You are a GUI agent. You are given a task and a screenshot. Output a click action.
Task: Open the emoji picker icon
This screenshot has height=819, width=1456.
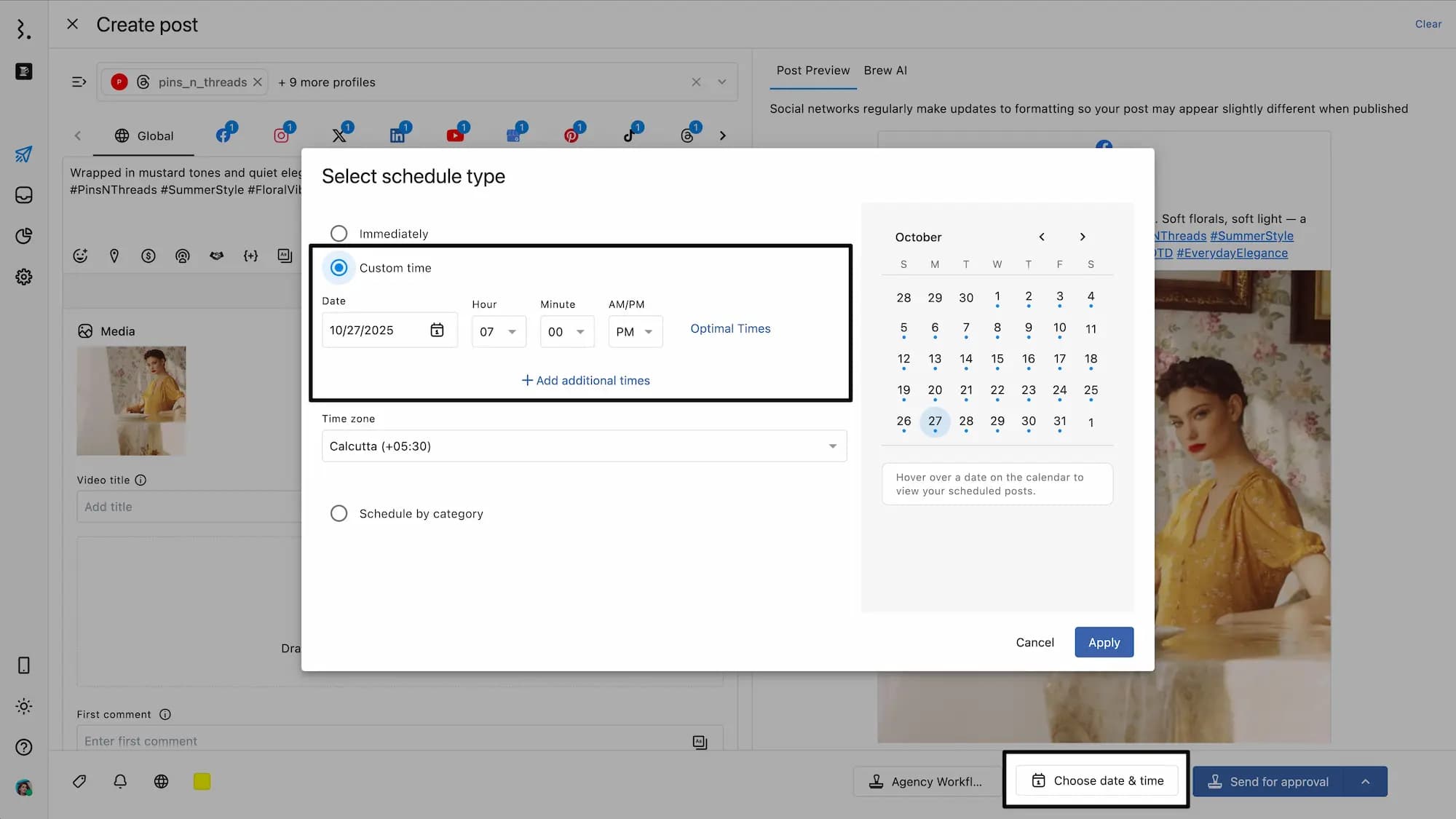[80, 256]
